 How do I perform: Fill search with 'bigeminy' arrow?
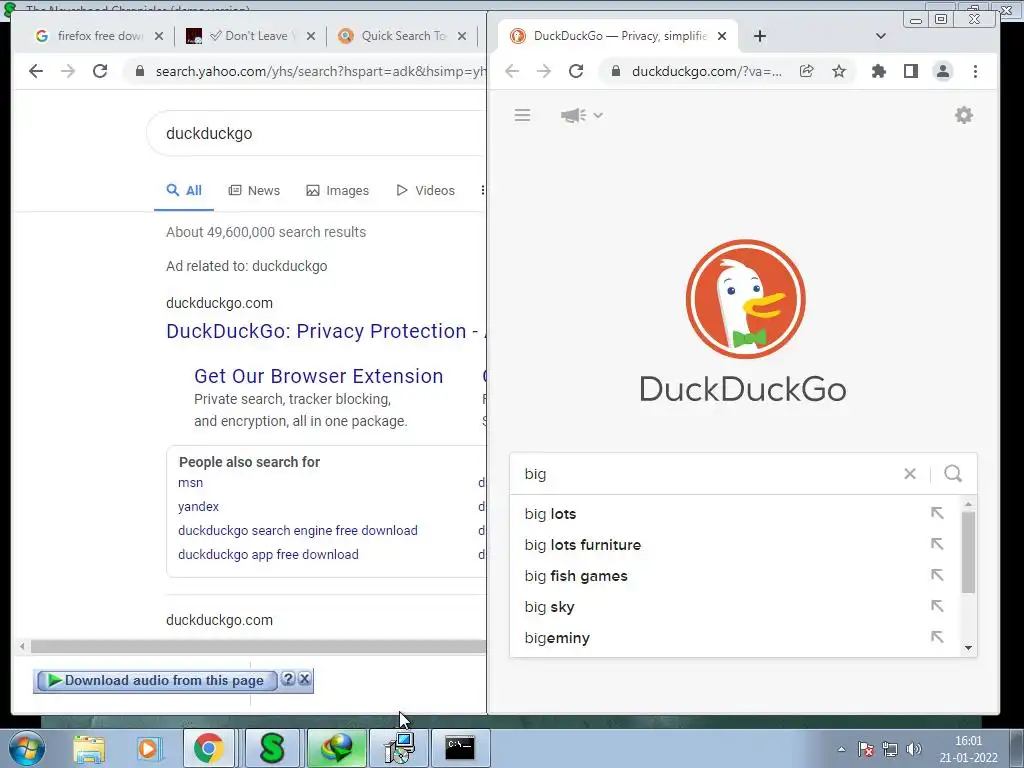click(x=937, y=637)
